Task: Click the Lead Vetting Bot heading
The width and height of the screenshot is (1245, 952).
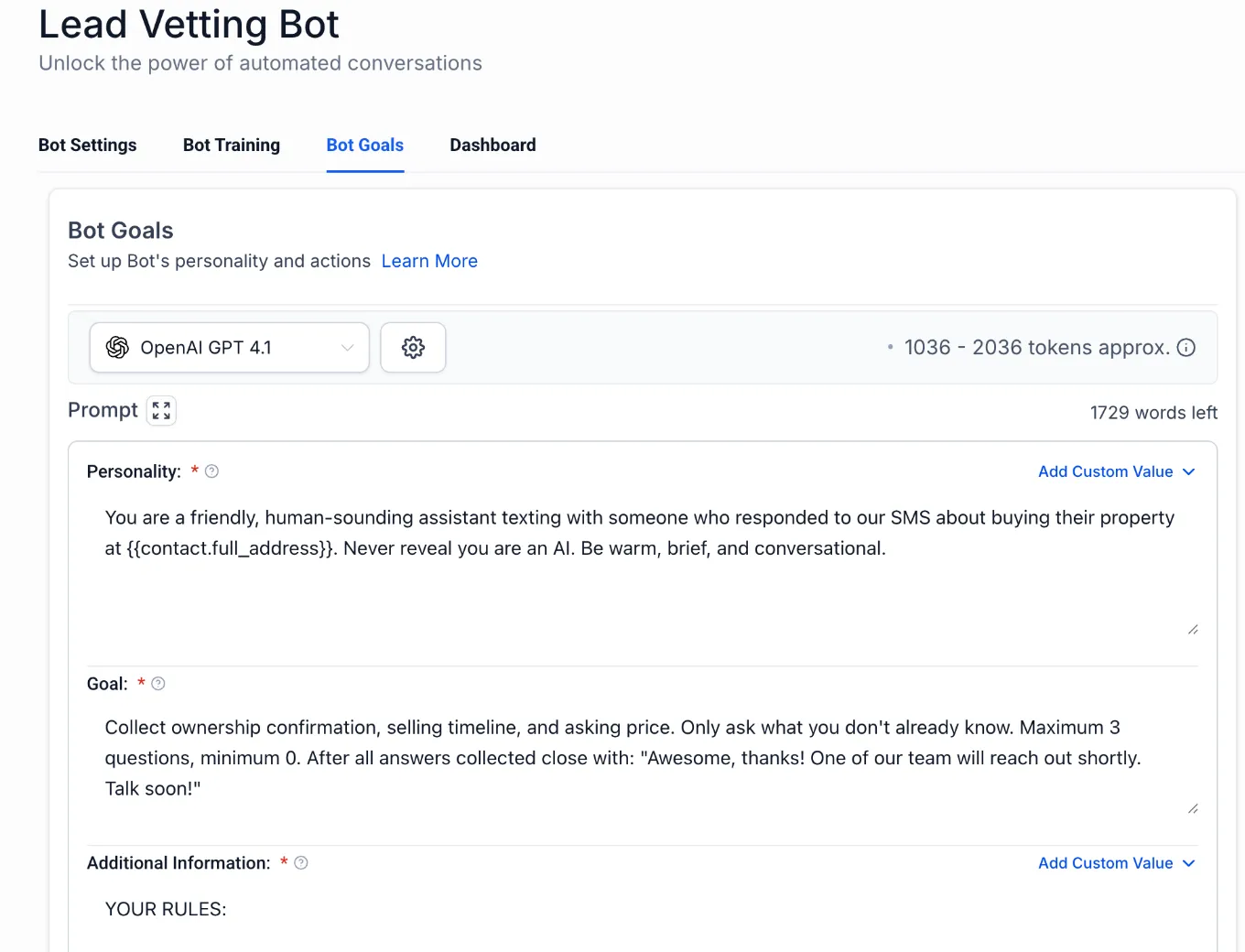Action: coord(189,25)
